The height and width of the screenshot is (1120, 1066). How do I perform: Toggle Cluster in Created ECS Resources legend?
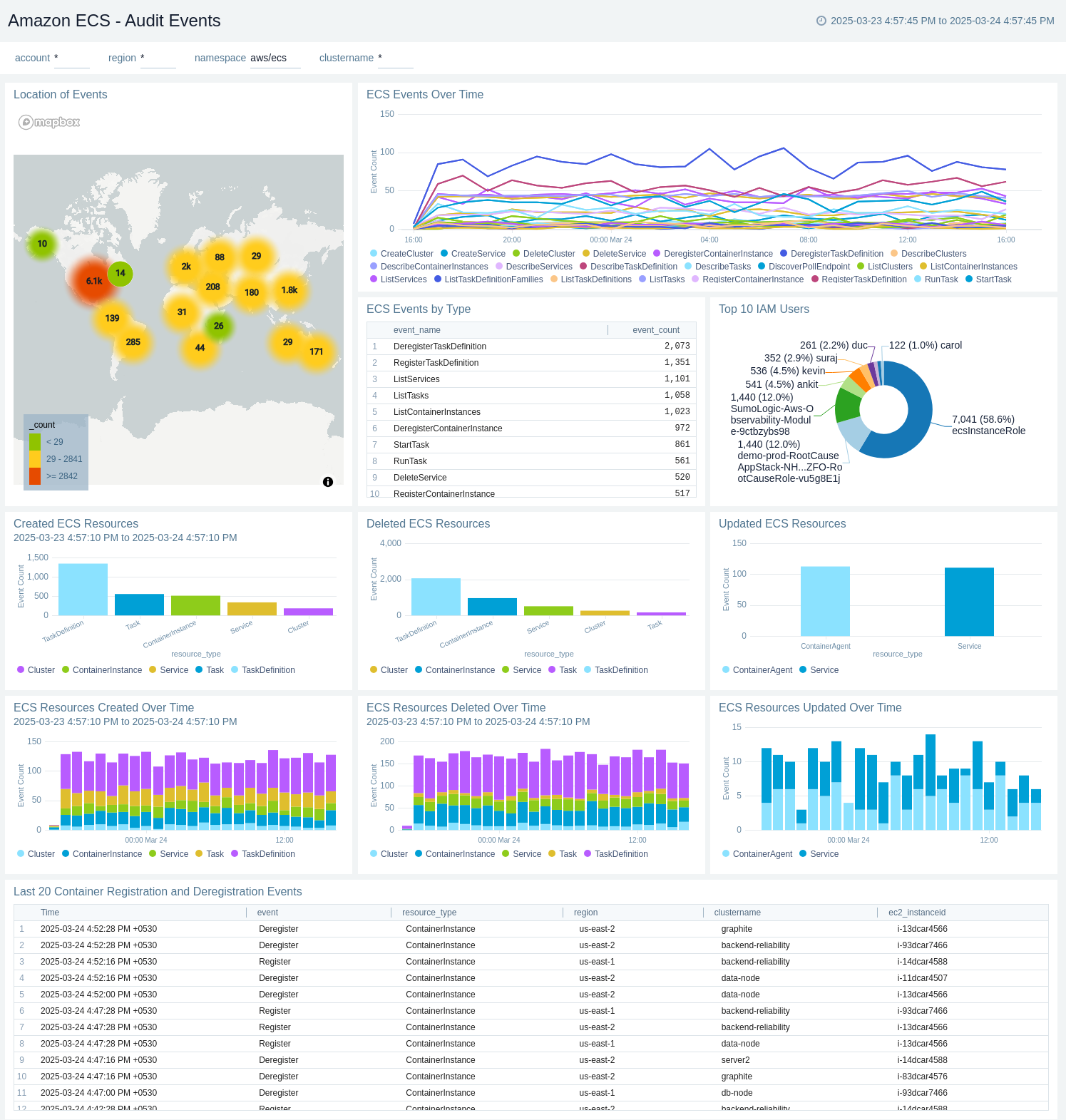pos(36,670)
